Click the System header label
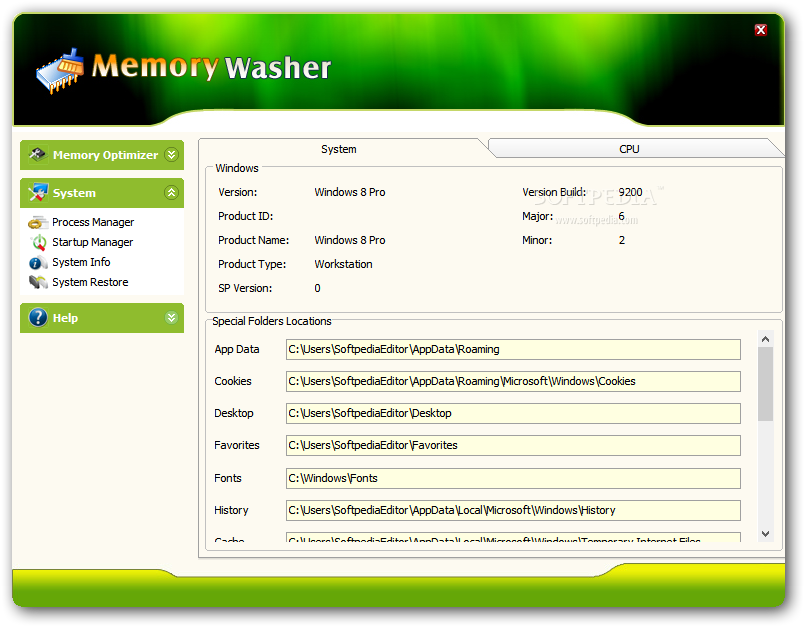 click(74, 193)
